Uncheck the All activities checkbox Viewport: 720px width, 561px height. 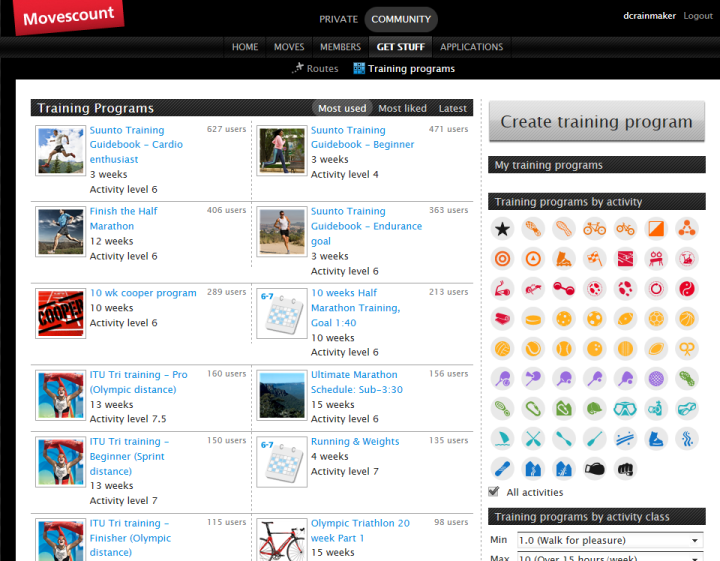(x=494, y=492)
